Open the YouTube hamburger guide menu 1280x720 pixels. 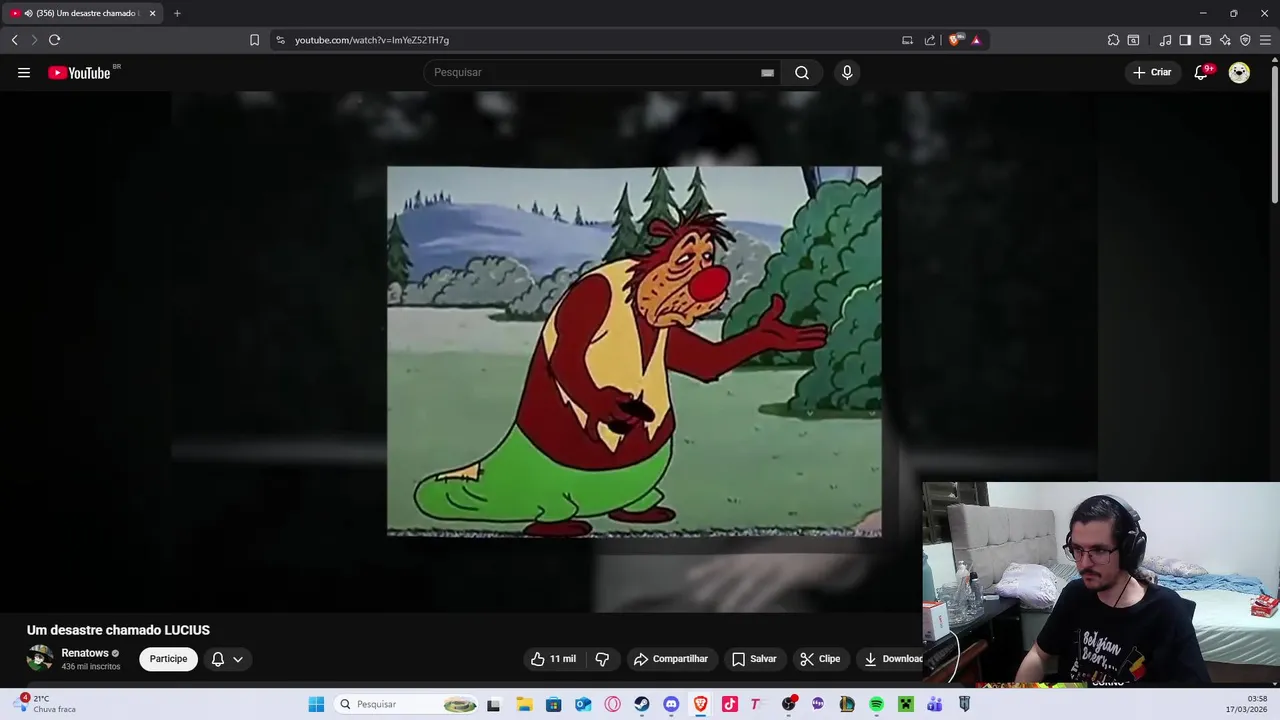tap(24, 72)
